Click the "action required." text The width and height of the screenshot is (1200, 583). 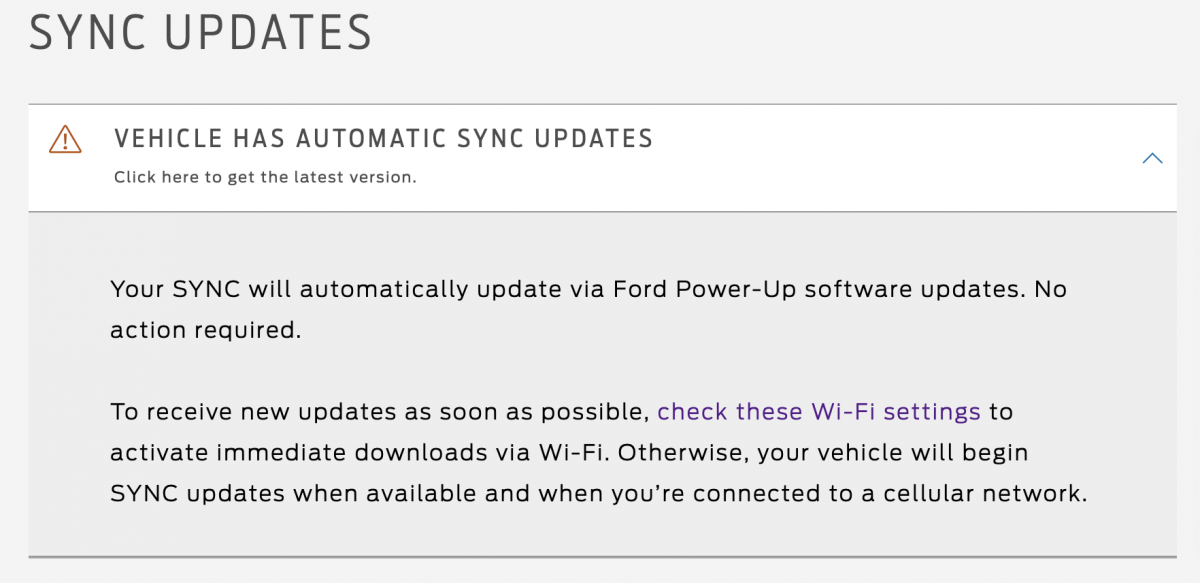[205, 329]
